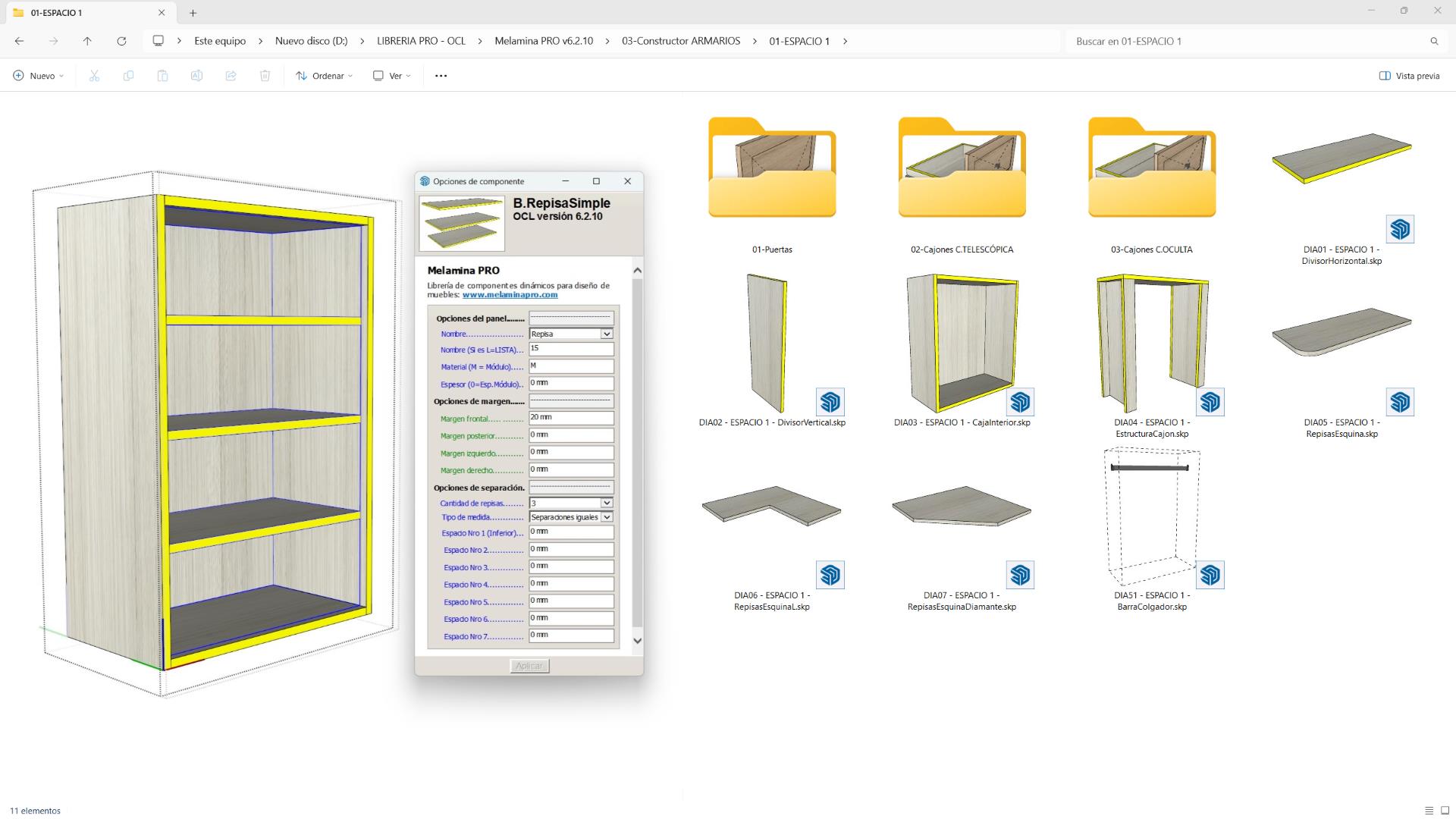Go up one folder level
Viewport: 1456px width, 819px height.
point(87,41)
